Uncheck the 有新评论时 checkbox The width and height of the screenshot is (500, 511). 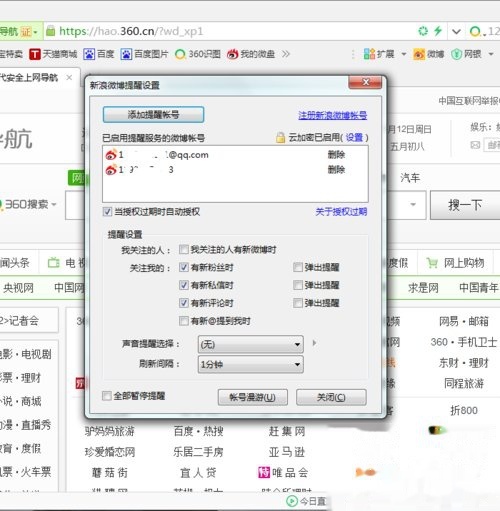pyautogui.click(x=184, y=303)
